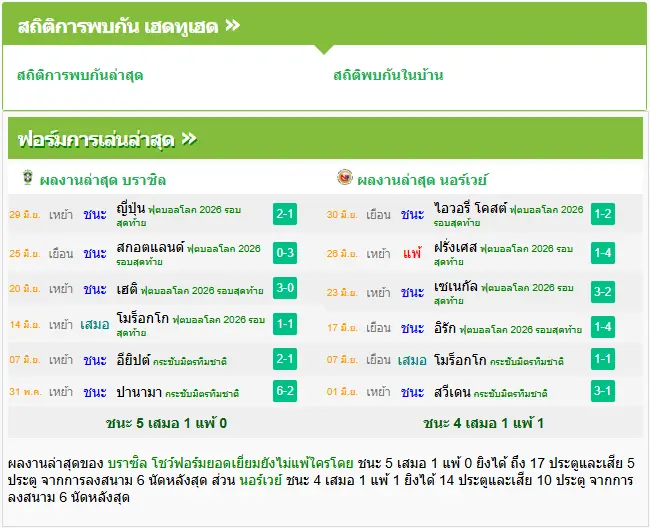Click ฟุตบอลโลก 2026 รอบสุดท้าย label beside เฮติ
Viewport: 650px width, 528px height.
pyautogui.click(x=202, y=291)
